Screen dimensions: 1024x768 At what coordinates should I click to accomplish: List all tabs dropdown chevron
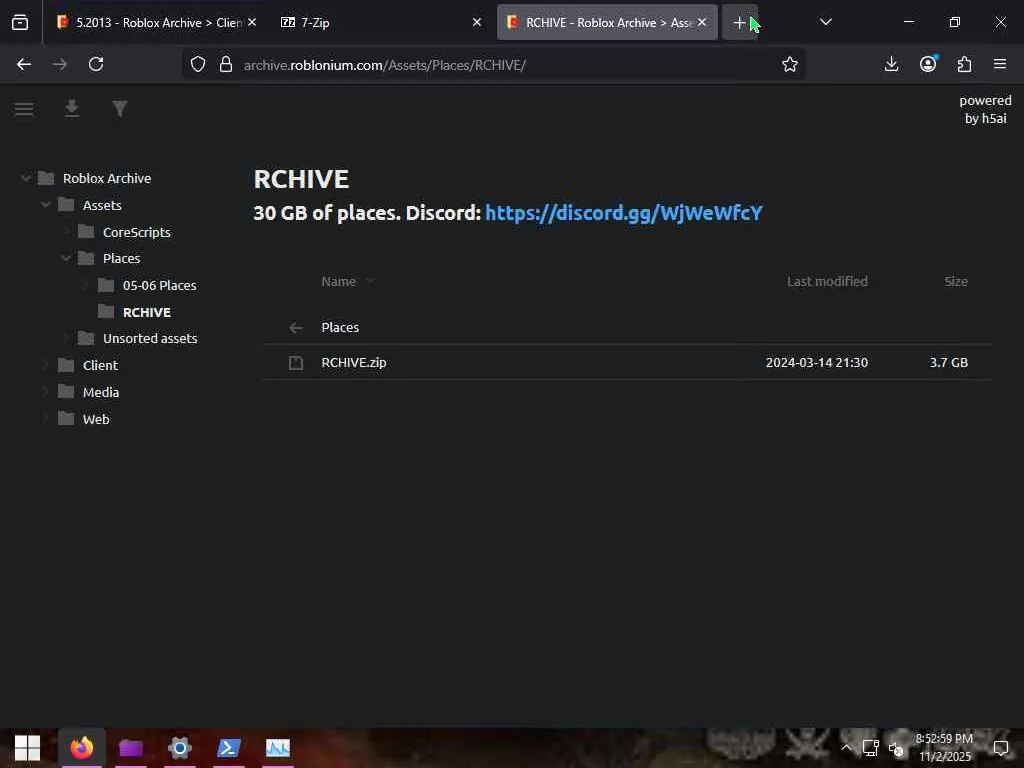pos(825,22)
